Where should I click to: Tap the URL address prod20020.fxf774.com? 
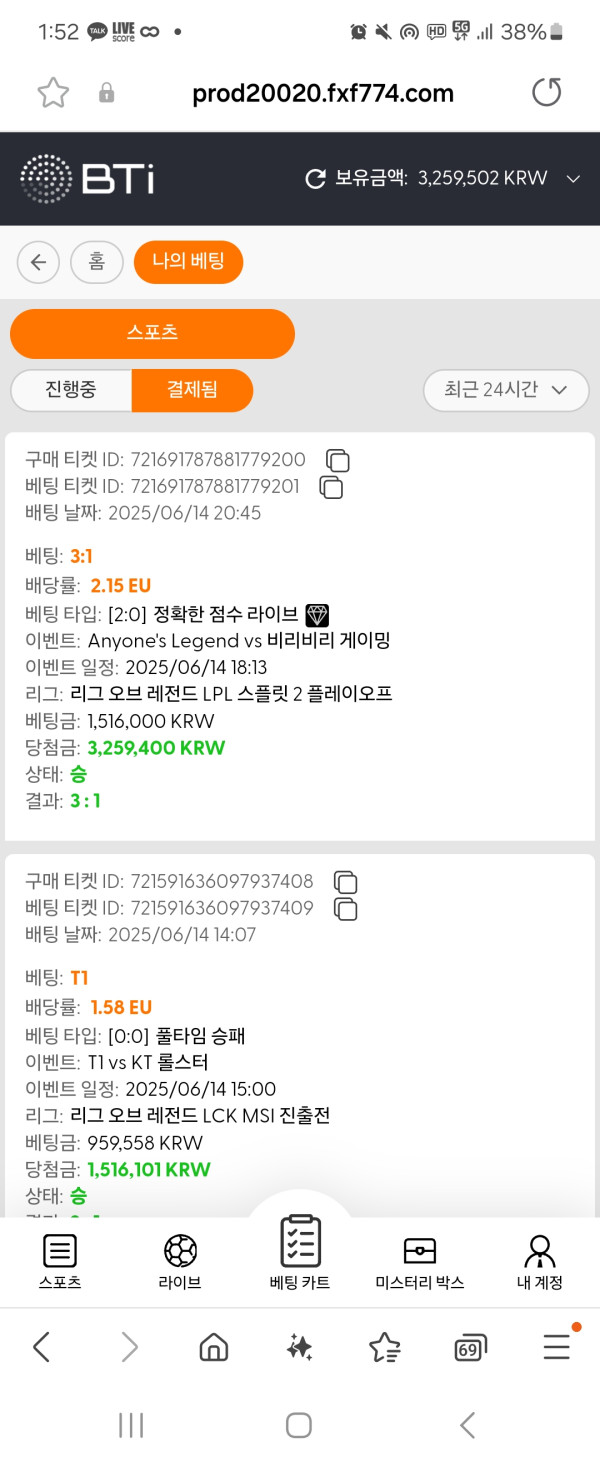click(x=322, y=94)
